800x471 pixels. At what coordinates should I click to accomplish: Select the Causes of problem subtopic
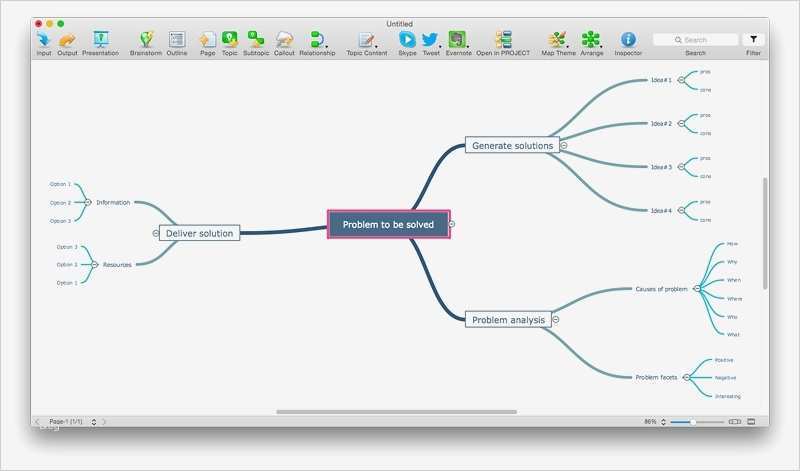[x=661, y=289]
